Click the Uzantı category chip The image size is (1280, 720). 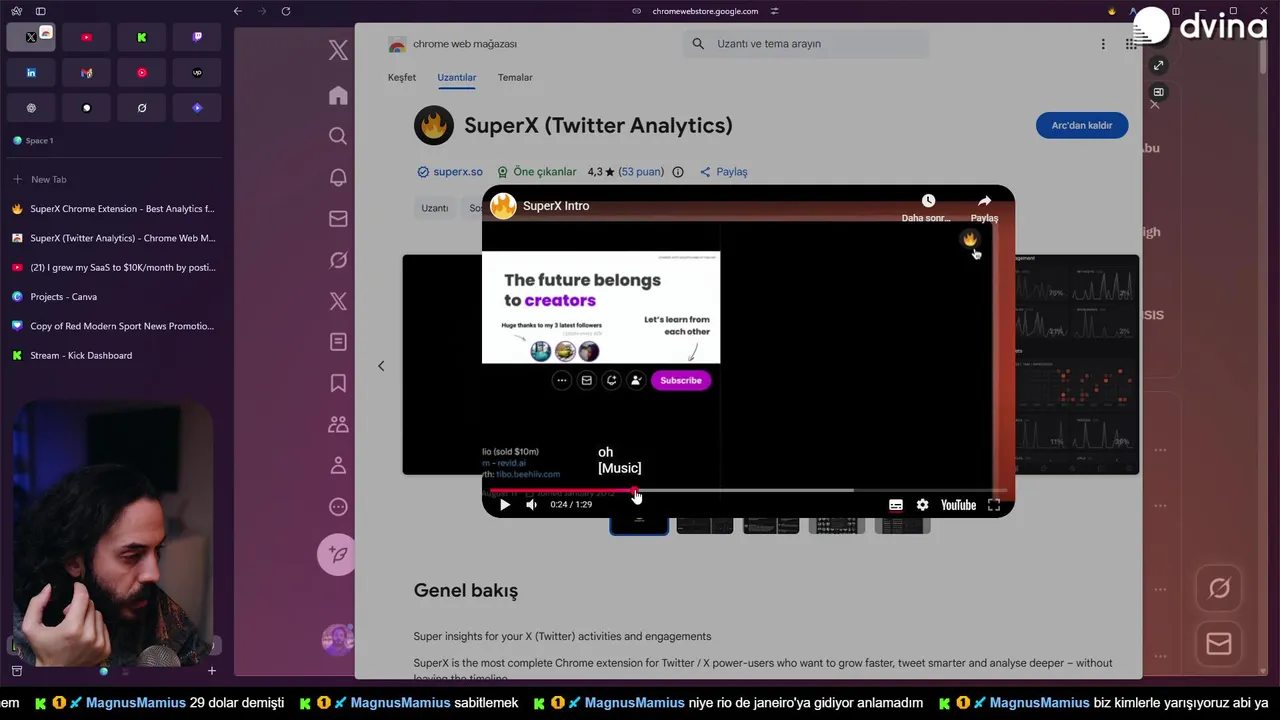pos(435,208)
